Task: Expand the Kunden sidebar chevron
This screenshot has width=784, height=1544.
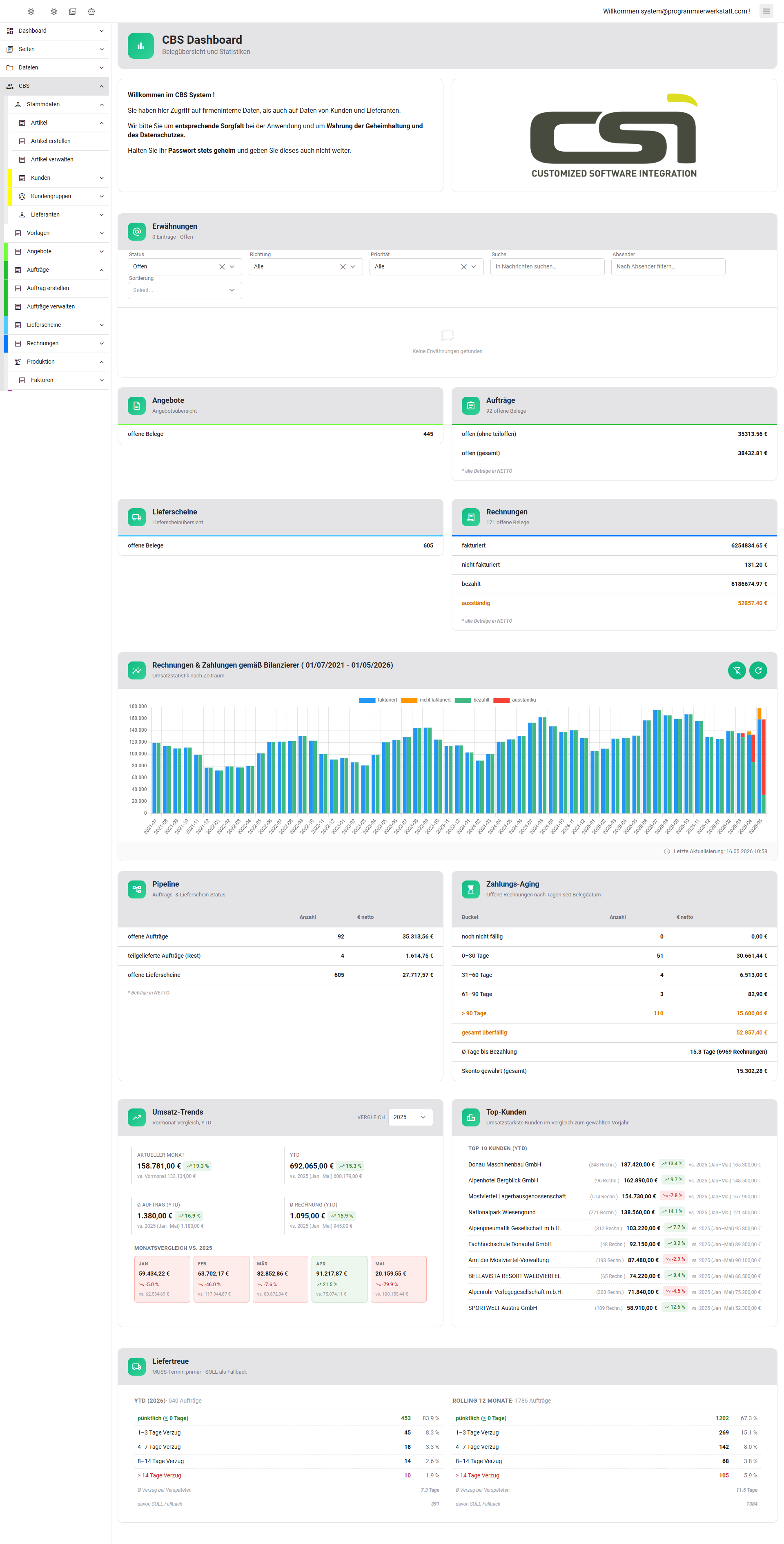Action: pyautogui.click(x=101, y=178)
